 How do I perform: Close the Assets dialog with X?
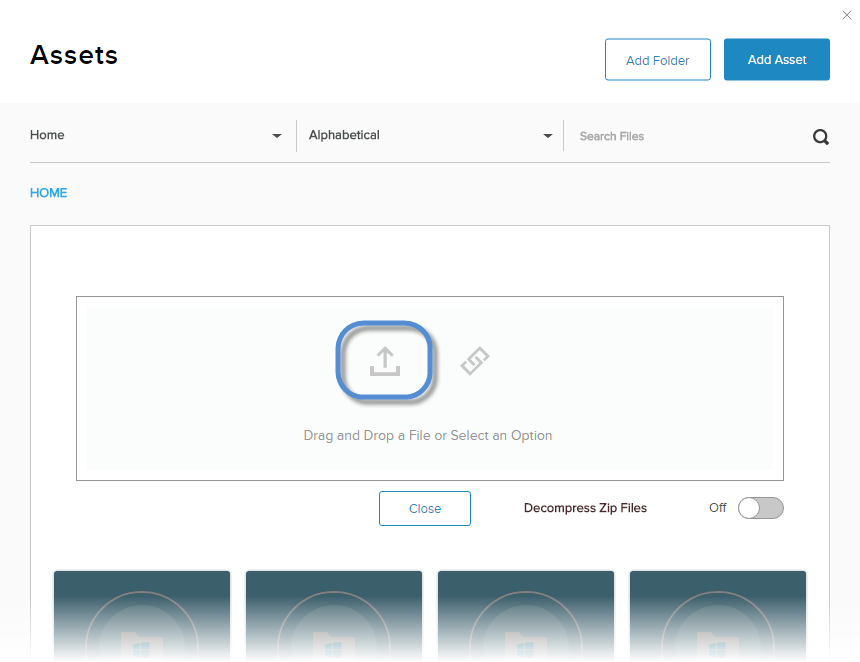click(846, 15)
